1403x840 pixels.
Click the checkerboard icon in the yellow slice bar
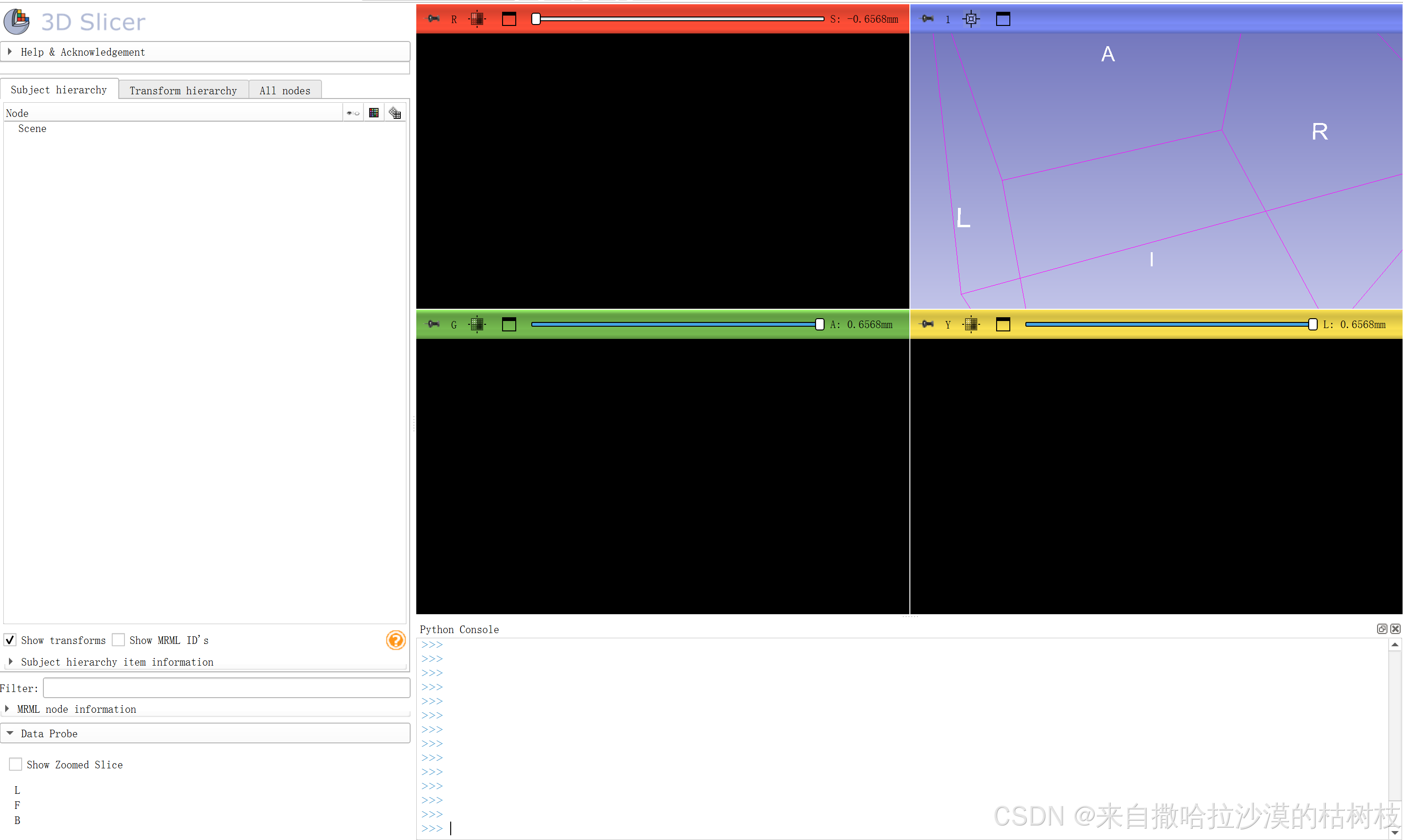[971, 324]
